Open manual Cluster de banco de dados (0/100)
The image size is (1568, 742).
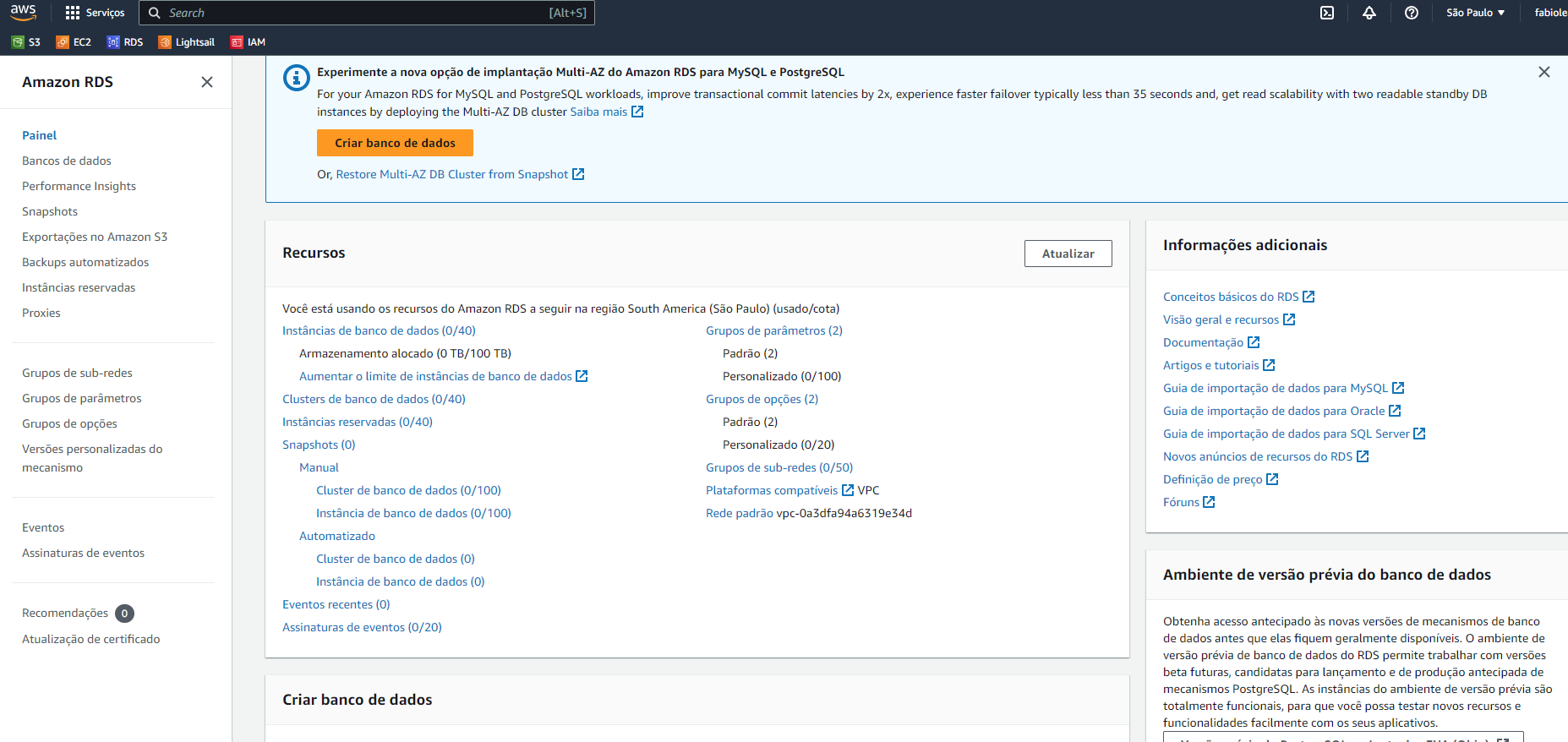click(x=408, y=490)
